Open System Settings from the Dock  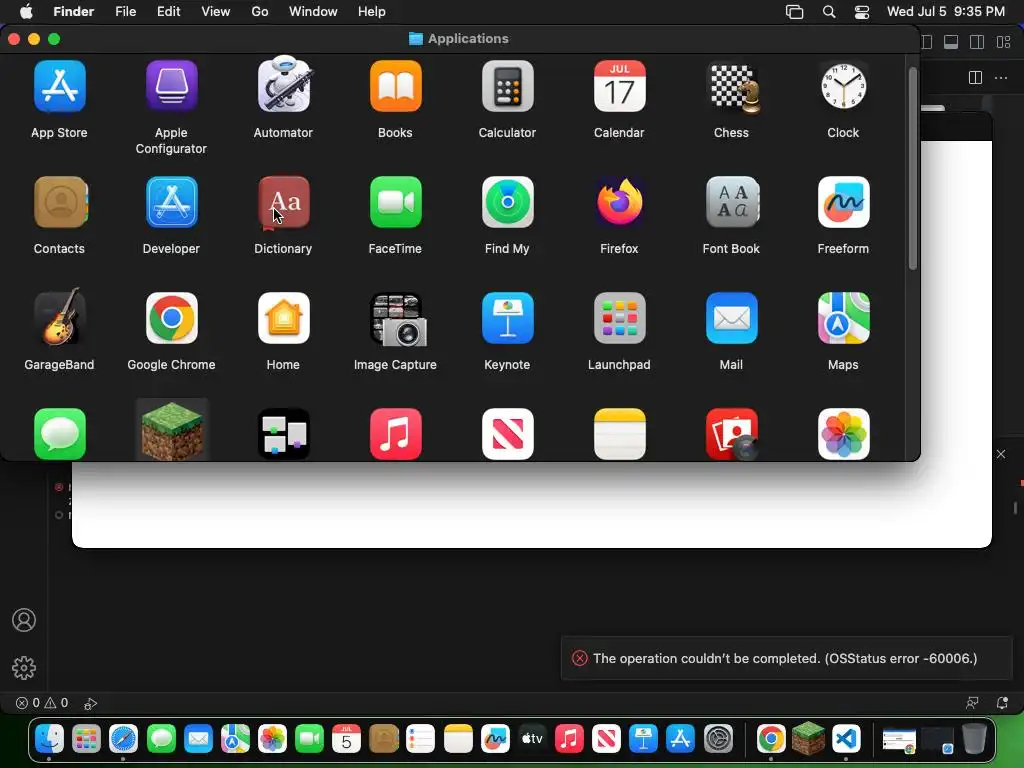718,739
